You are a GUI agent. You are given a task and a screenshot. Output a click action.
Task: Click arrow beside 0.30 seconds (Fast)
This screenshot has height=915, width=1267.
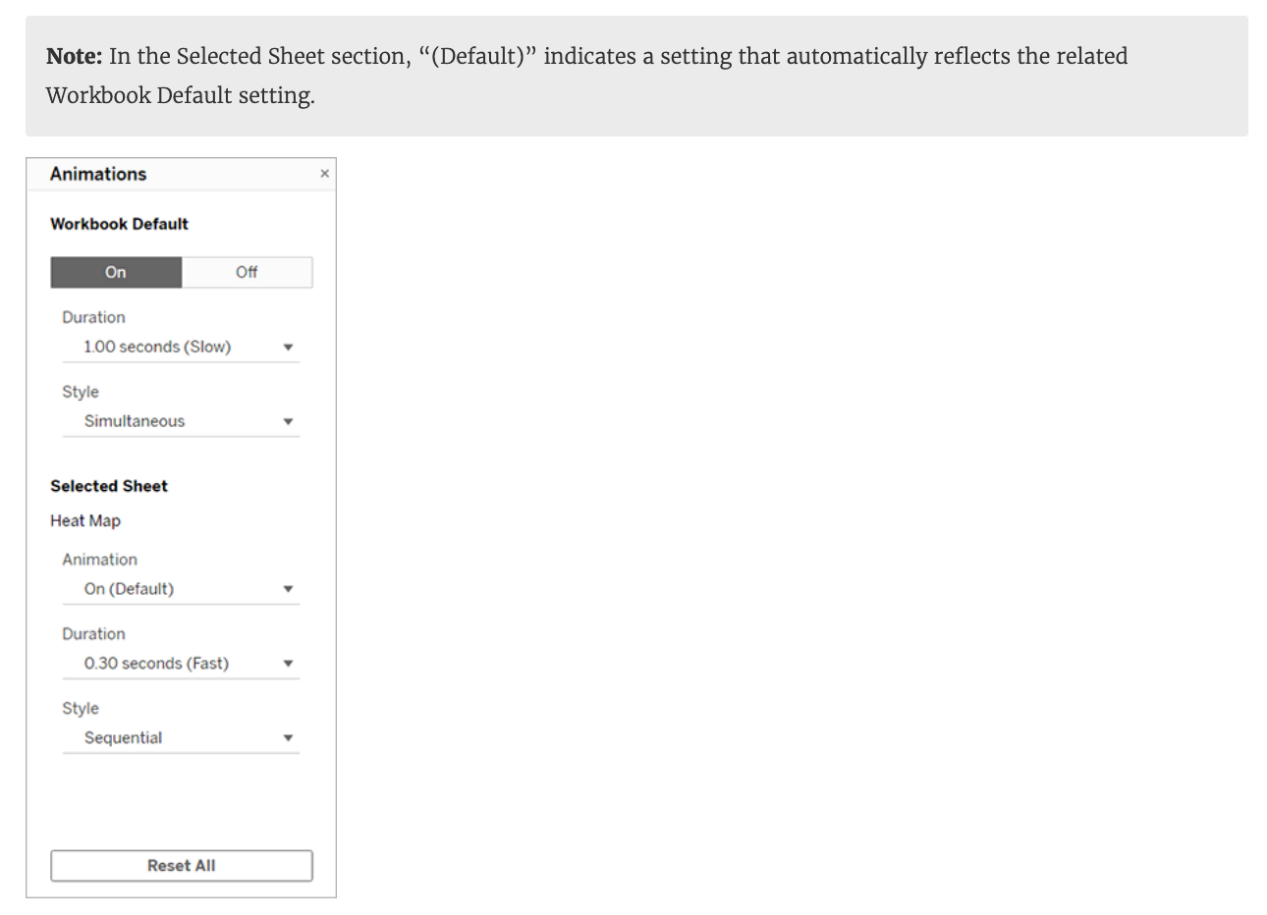[x=288, y=664]
